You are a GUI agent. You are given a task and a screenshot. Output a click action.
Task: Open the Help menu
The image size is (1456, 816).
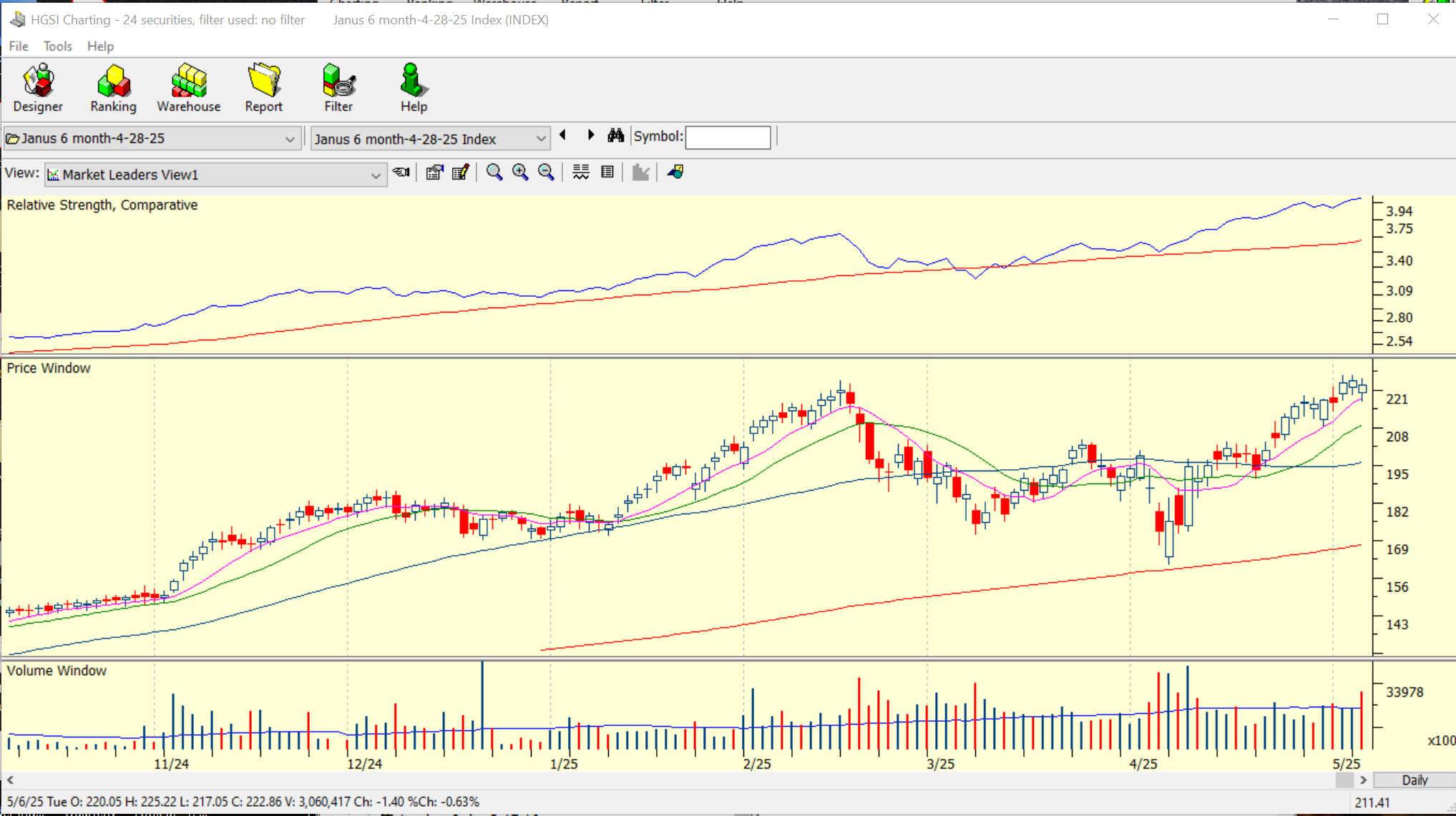100,46
